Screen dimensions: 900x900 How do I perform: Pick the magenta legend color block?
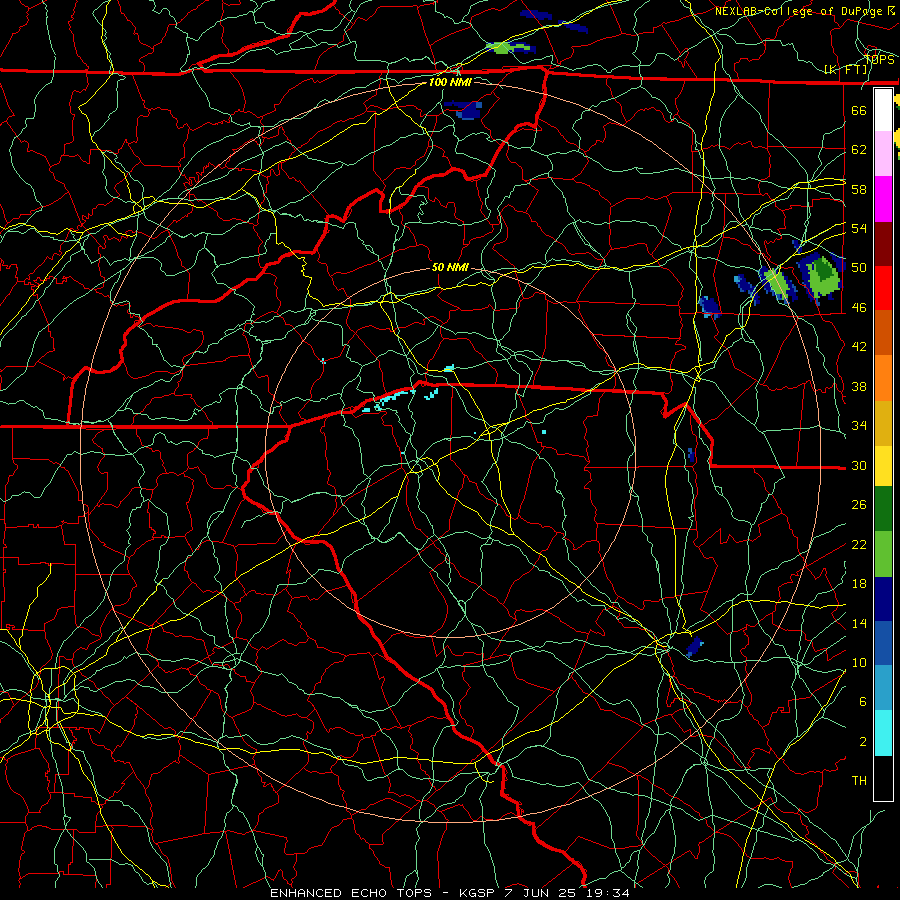click(x=883, y=199)
